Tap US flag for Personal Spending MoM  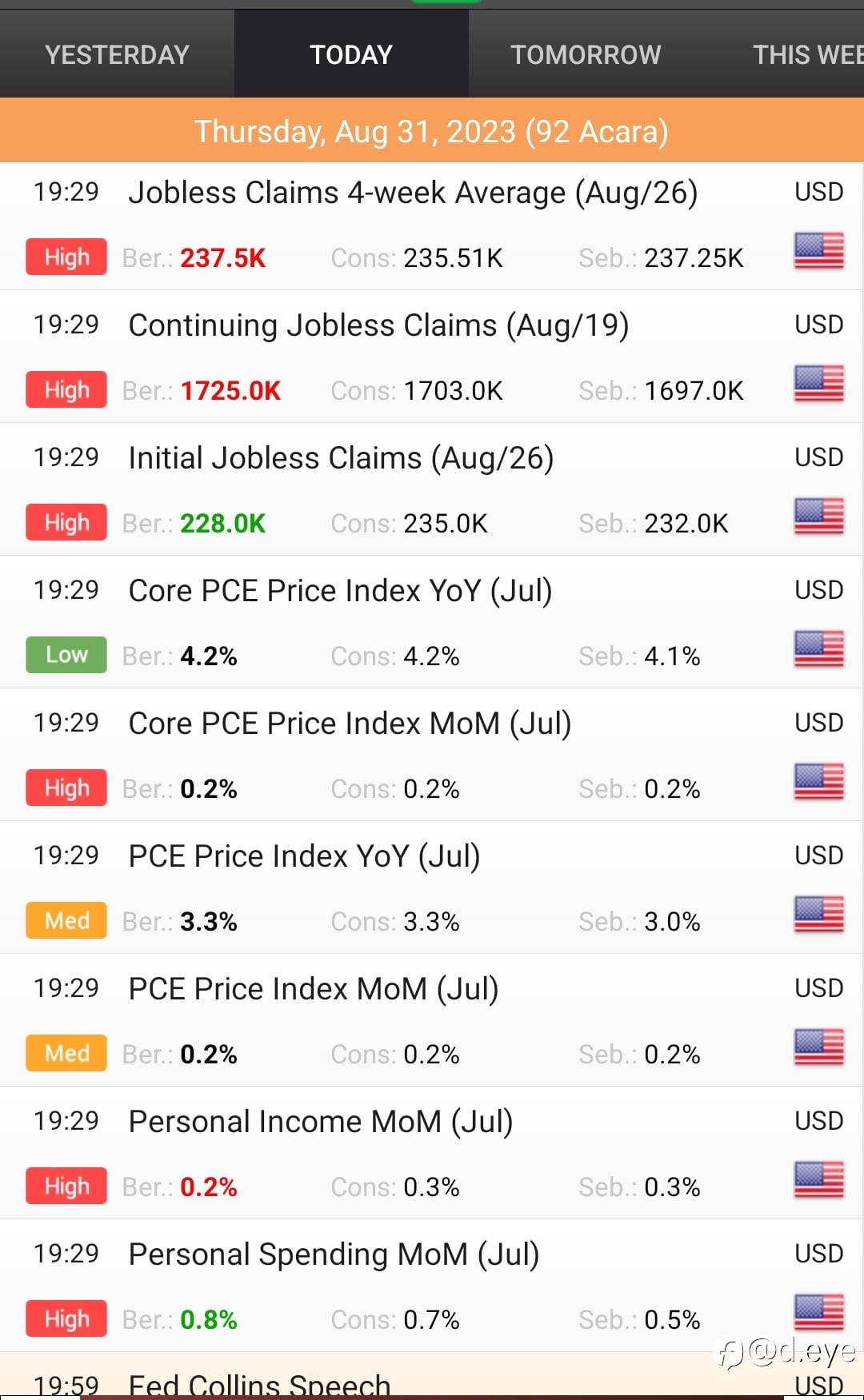(x=818, y=1313)
